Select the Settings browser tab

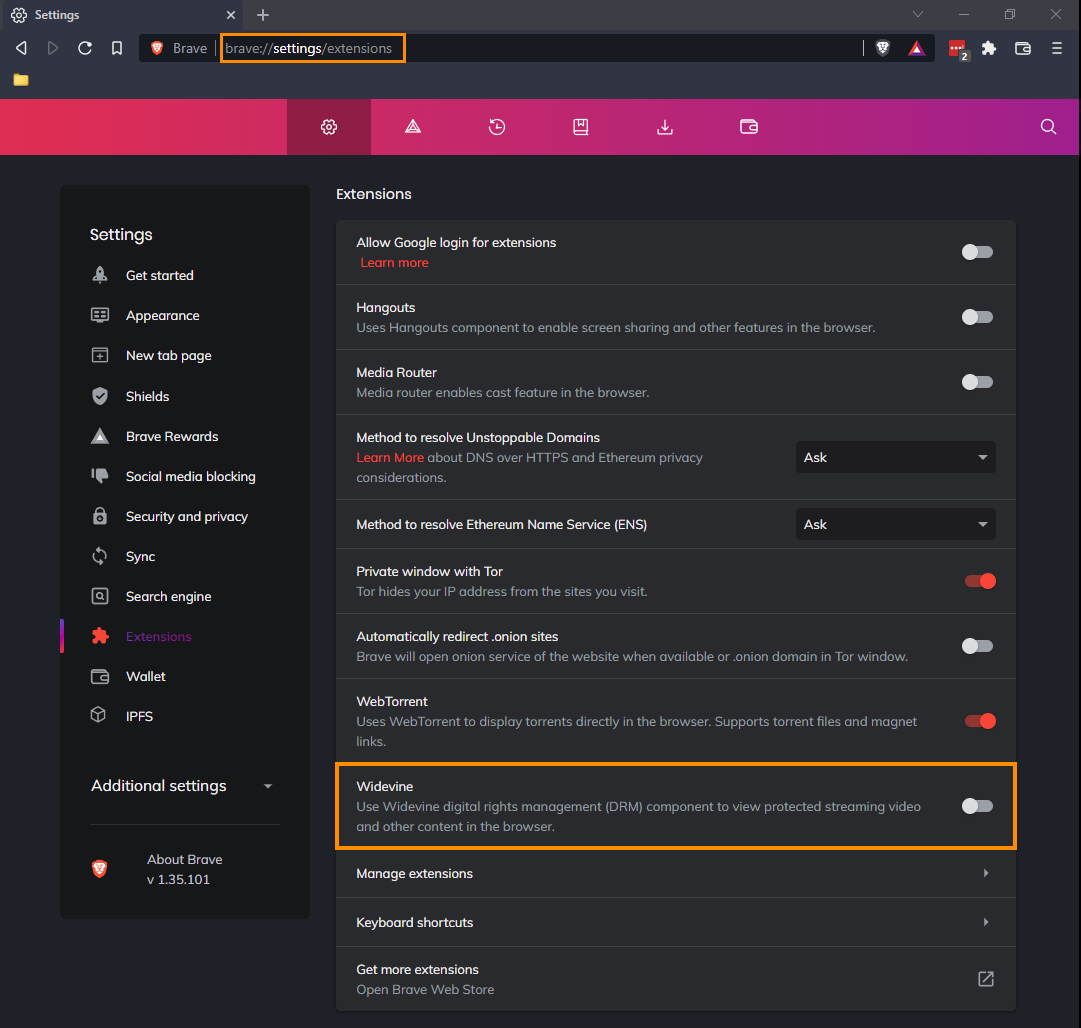tap(124, 14)
